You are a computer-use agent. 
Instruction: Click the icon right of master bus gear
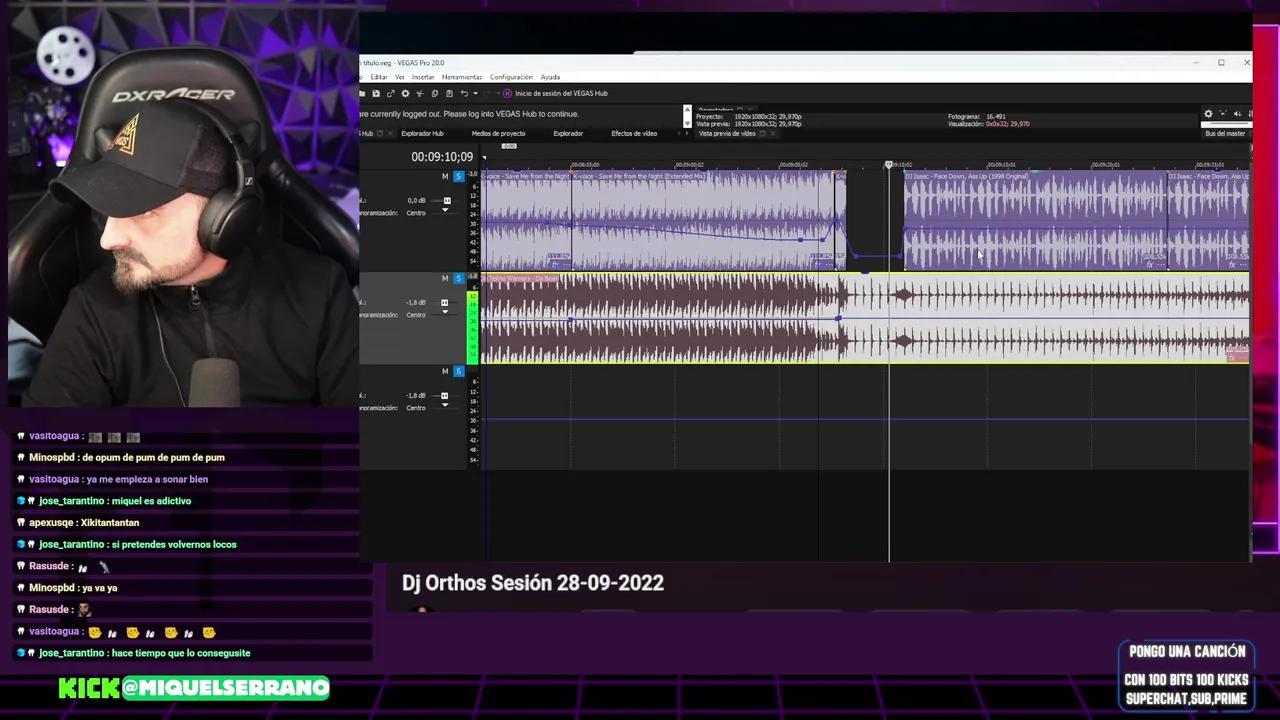tap(1223, 113)
